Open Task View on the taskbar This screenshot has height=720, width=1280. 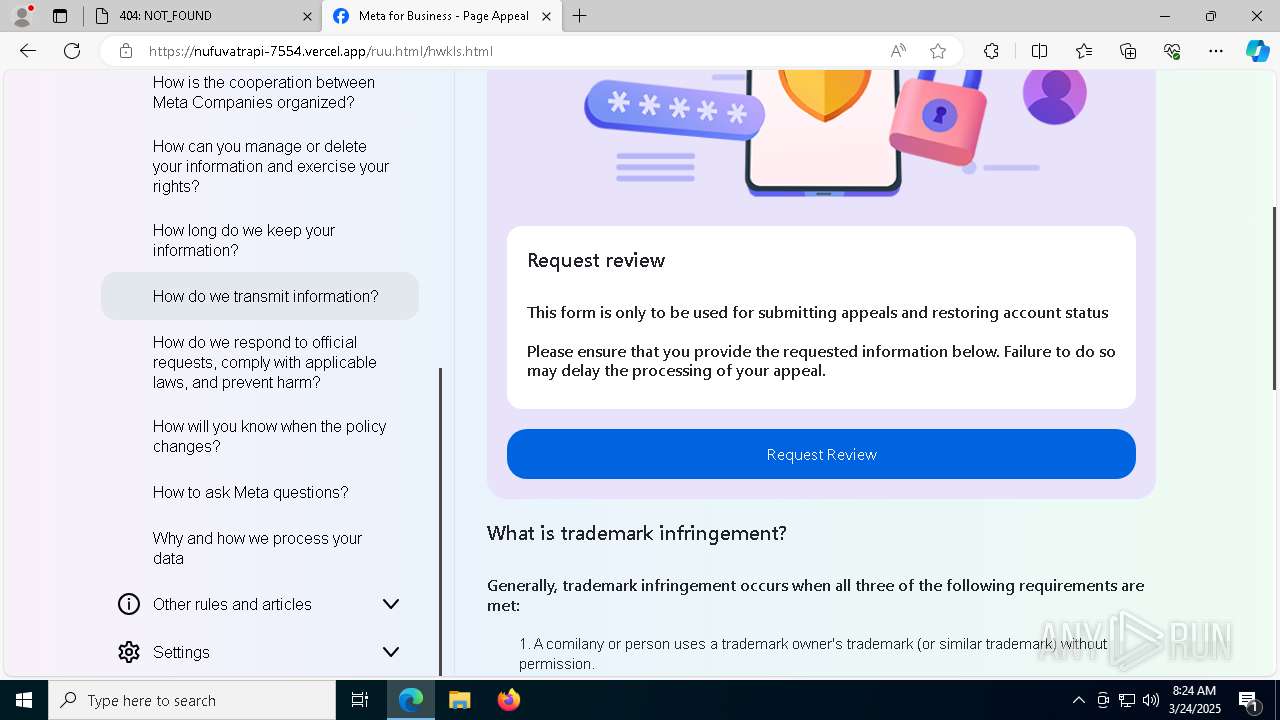point(360,700)
